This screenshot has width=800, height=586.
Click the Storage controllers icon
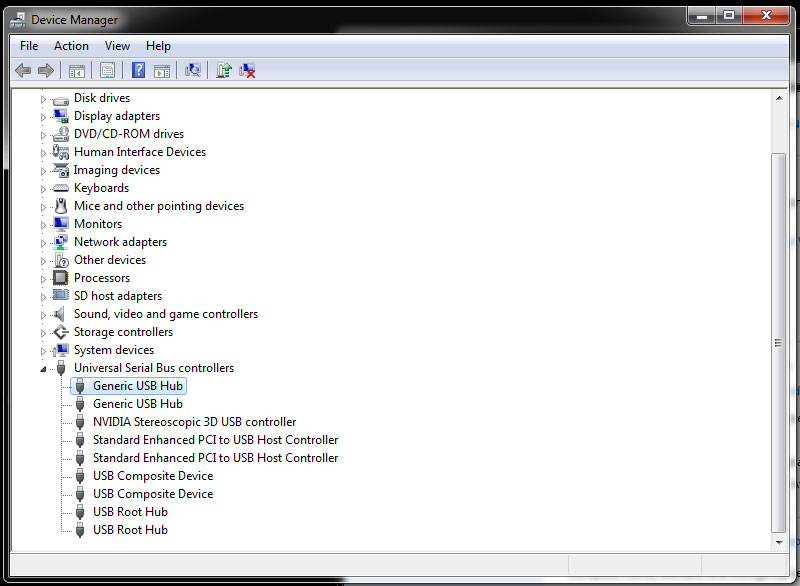61,332
